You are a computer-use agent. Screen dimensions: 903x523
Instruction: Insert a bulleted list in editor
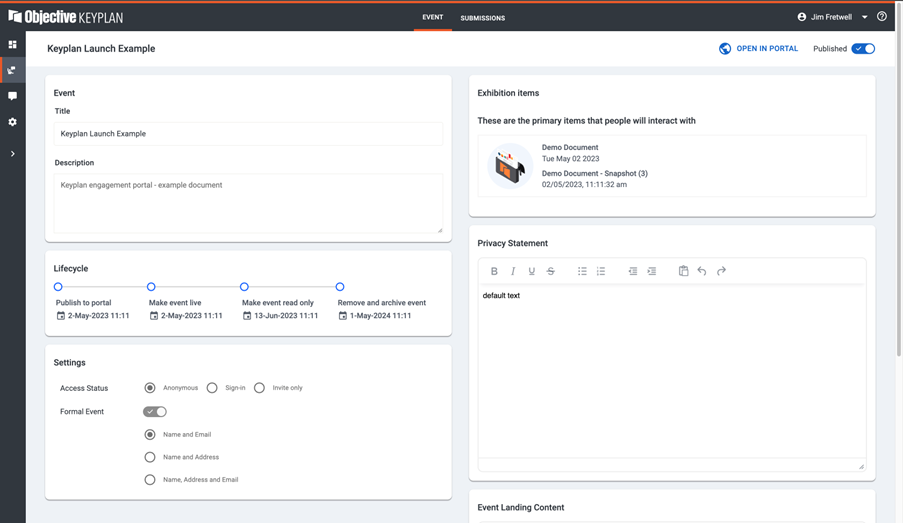point(582,271)
